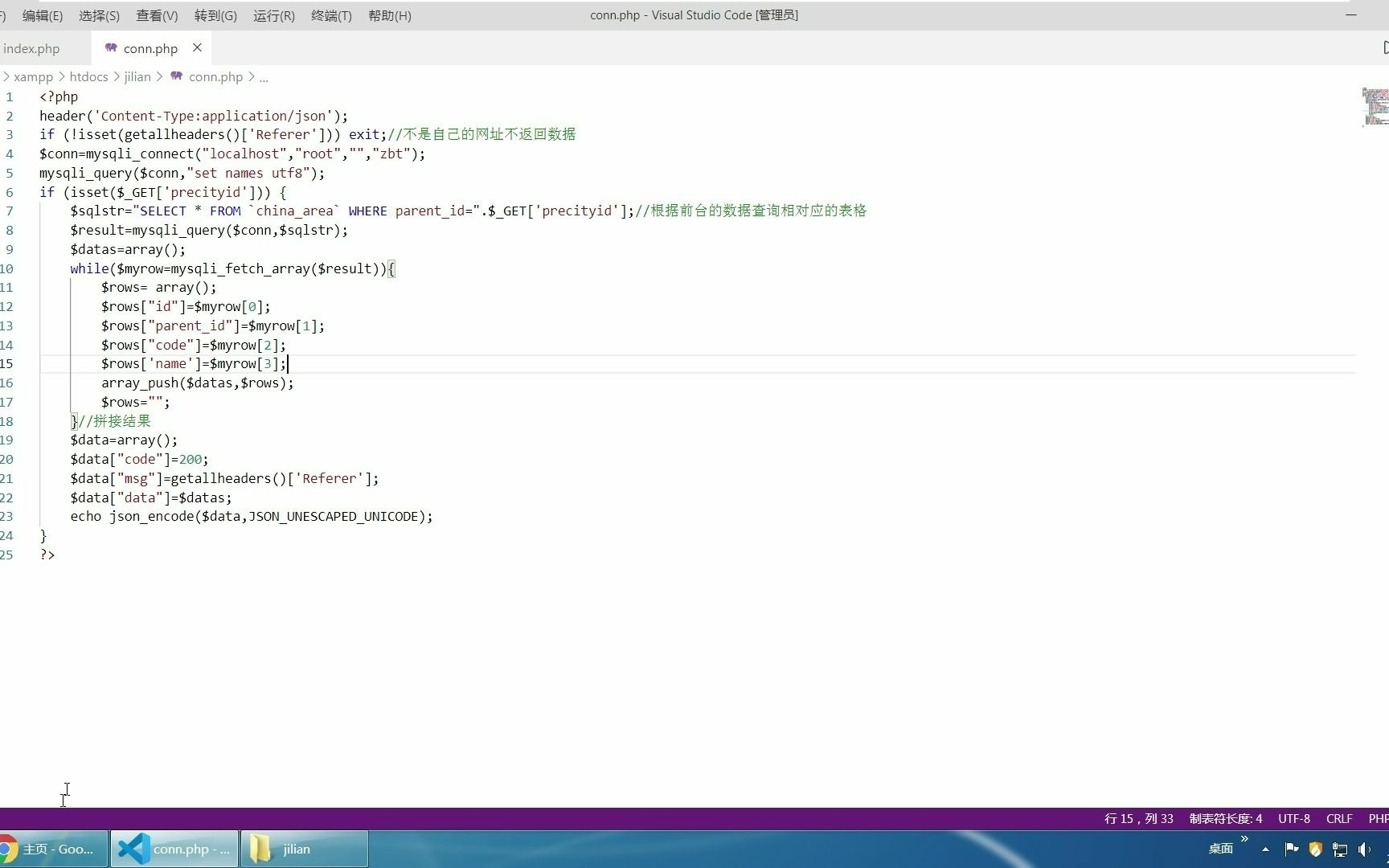The height and width of the screenshot is (868, 1389).
Task: Expand the breadcrumb ellipsis symbol list
Action: click(264, 77)
